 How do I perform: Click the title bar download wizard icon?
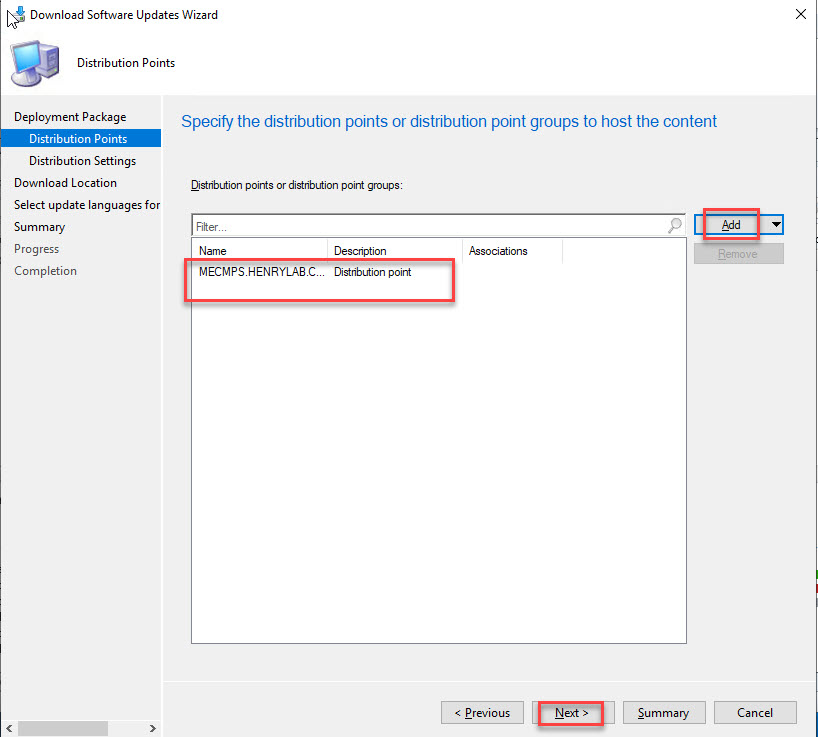[16, 15]
